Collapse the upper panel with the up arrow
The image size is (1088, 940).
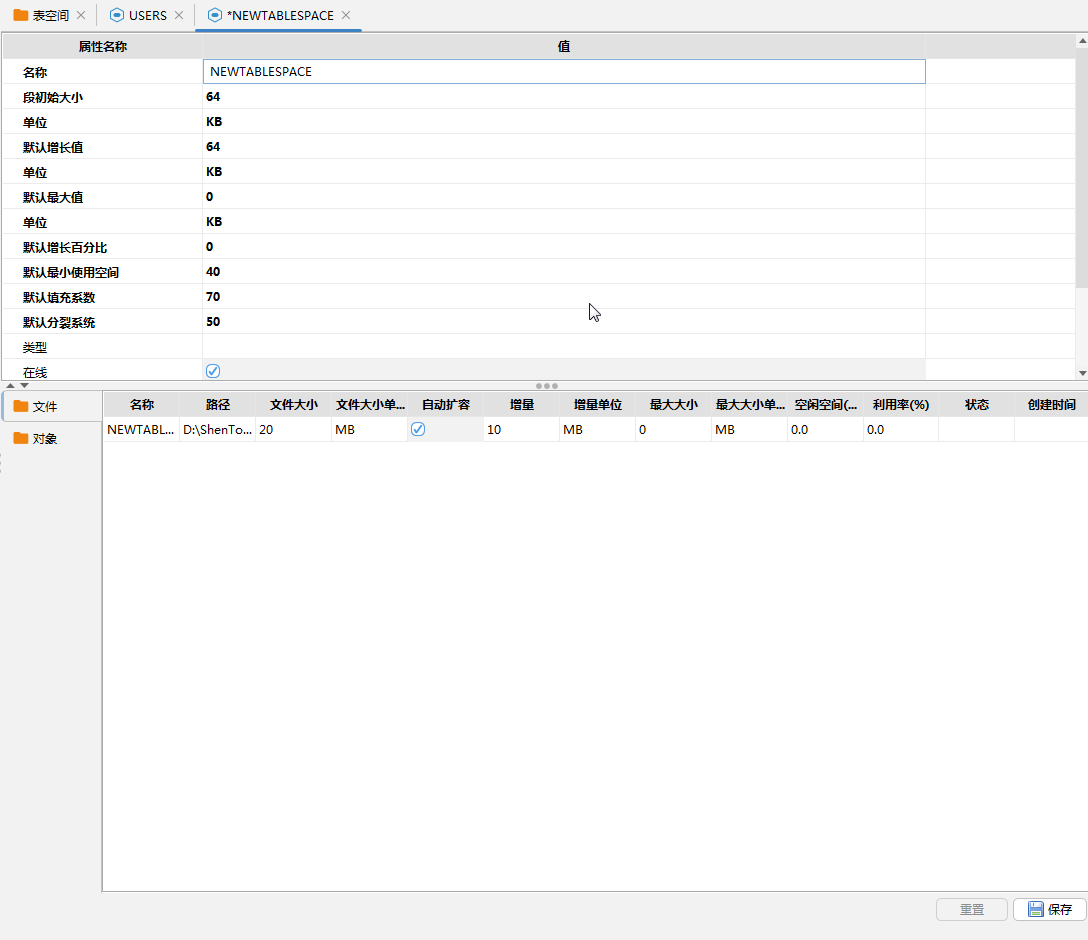pos(11,385)
